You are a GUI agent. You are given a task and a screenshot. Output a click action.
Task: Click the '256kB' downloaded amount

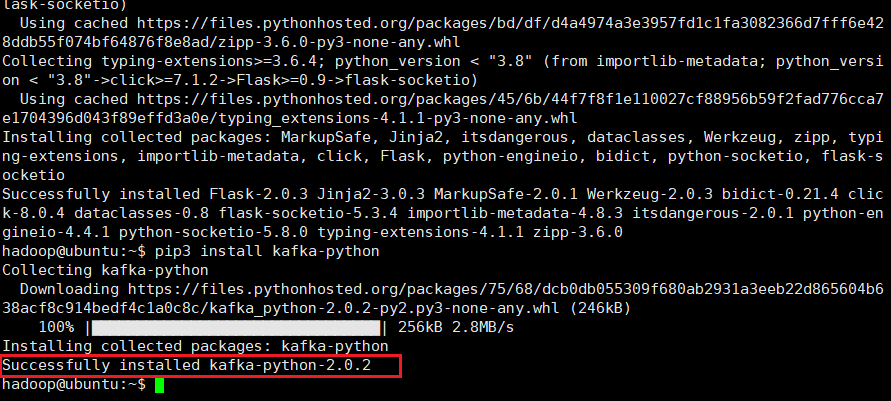[x=420, y=327]
